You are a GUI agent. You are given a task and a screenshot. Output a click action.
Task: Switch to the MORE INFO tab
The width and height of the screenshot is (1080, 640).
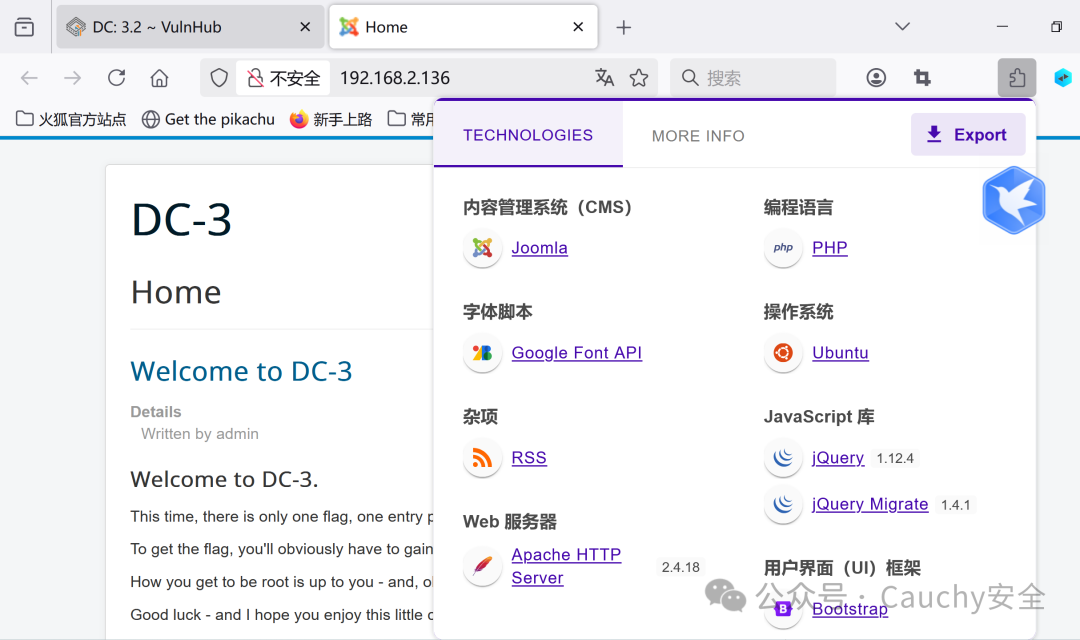pyautogui.click(x=698, y=136)
